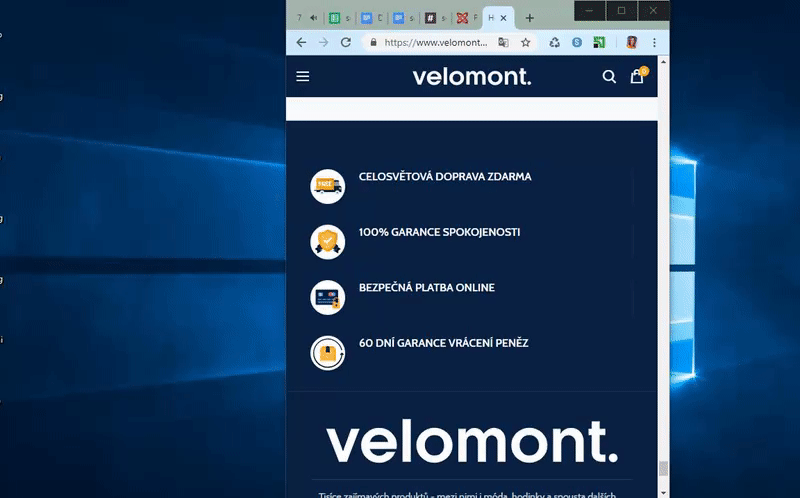Image resolution: width=800 pixels, height=498 pixels.
Task: Go back with the browser back arrow
Action: coord(301,42)
